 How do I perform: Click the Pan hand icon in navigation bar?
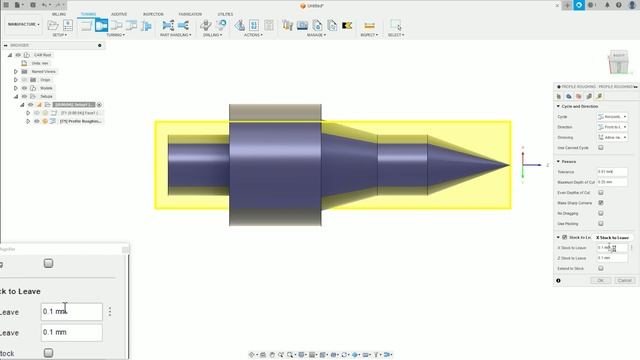click(272, 355)
